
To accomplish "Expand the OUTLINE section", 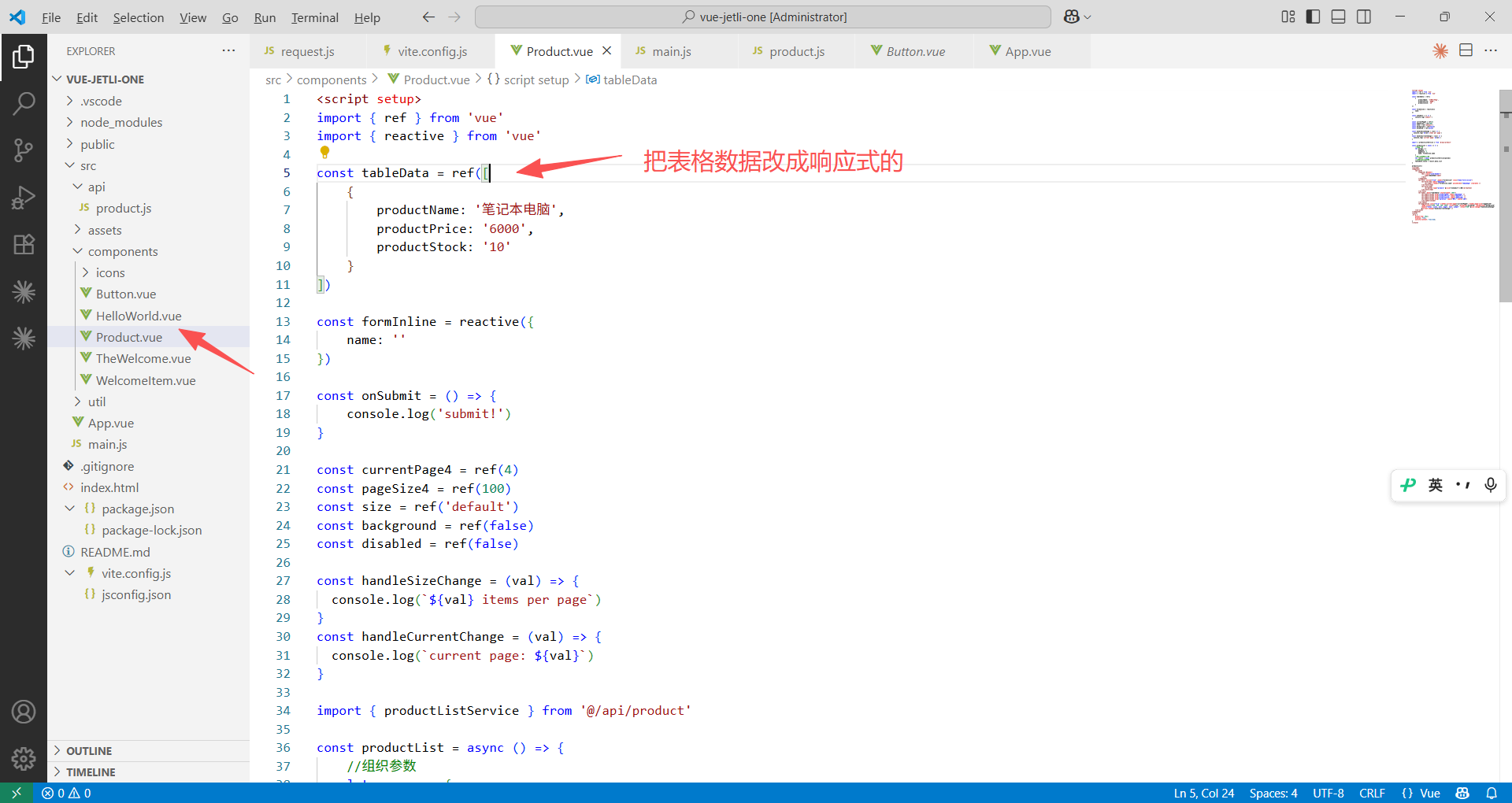I will click(x=148, y=751).
